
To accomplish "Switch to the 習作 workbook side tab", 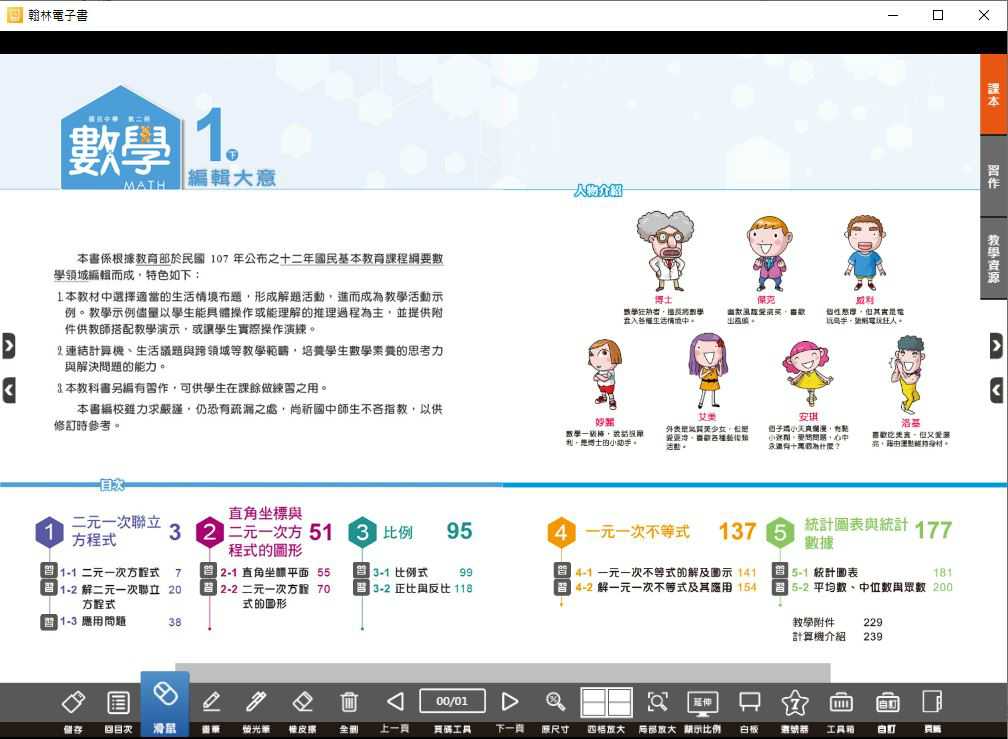I will [x=994, y=176].
